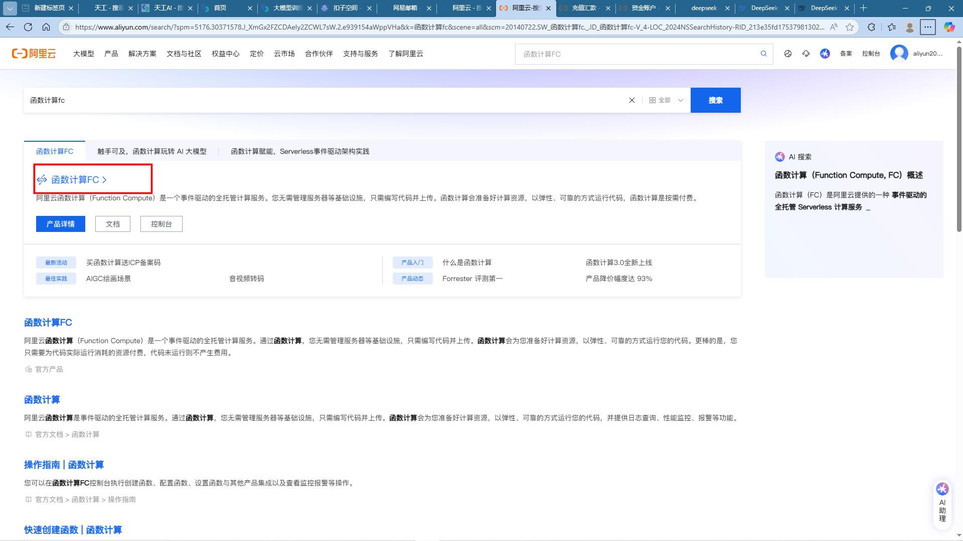Click the round globe icon beside header search
Viewport: 963px width, 541px height.
point(787,53)
